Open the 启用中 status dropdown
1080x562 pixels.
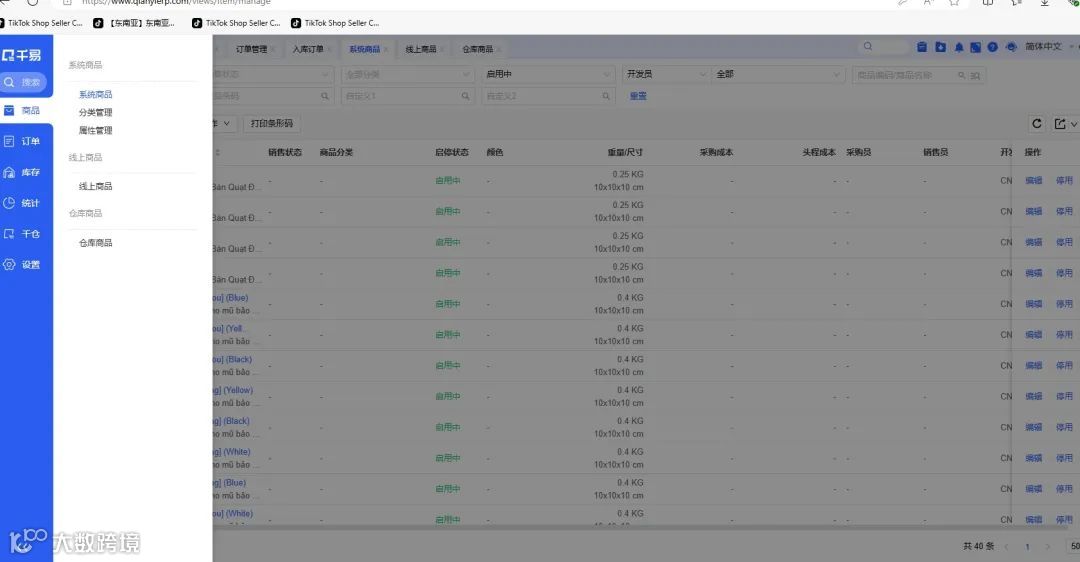point(548,74)
